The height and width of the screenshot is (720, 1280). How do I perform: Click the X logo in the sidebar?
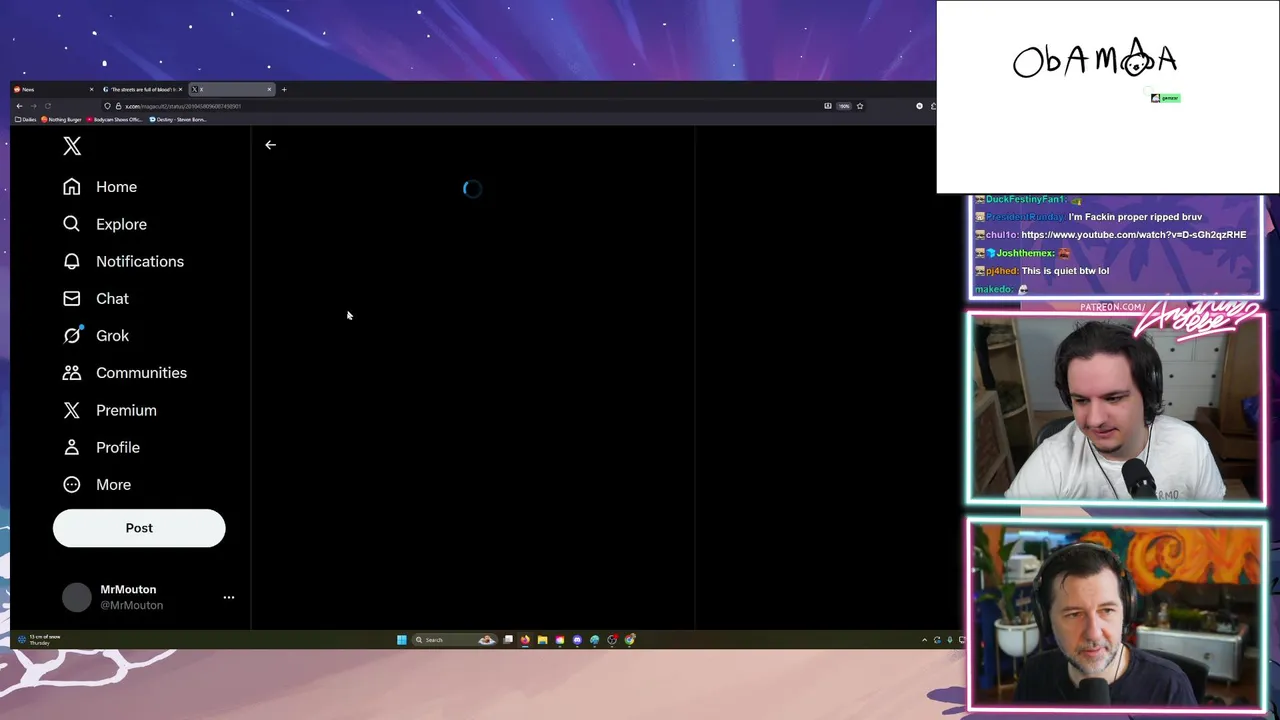pos(72,146)
